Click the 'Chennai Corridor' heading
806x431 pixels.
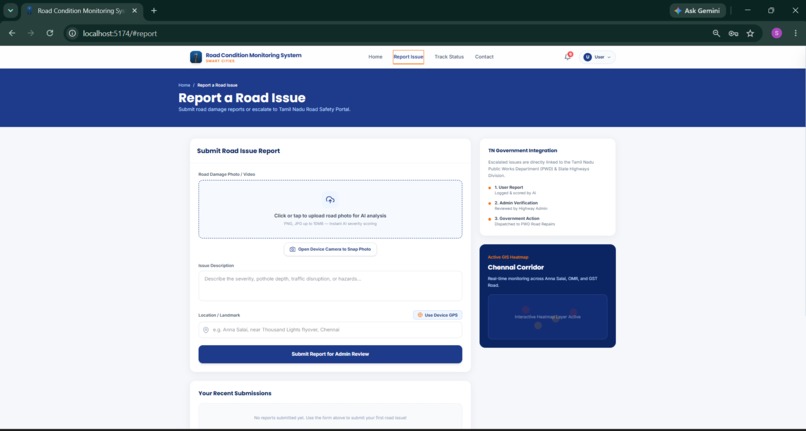pyautogui.click(x=516, y=267)
